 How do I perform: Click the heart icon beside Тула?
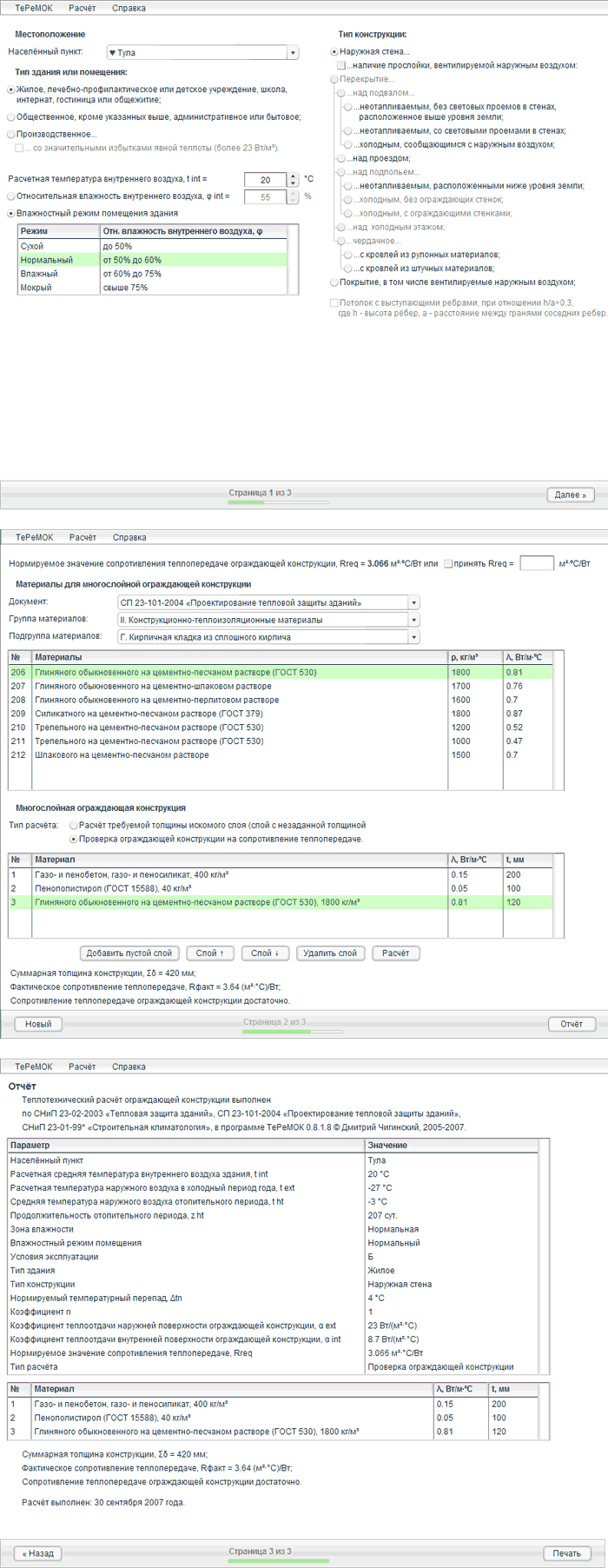pos(112,53)
